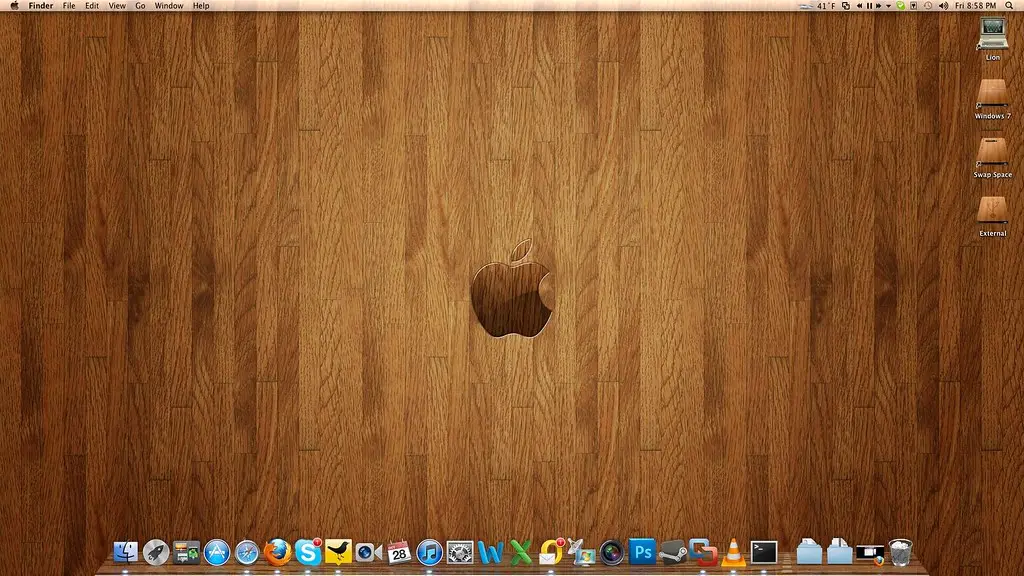Select the Windows 7 drive on desktop
The height and width of the screenshot is (576, 1024).
993,100
